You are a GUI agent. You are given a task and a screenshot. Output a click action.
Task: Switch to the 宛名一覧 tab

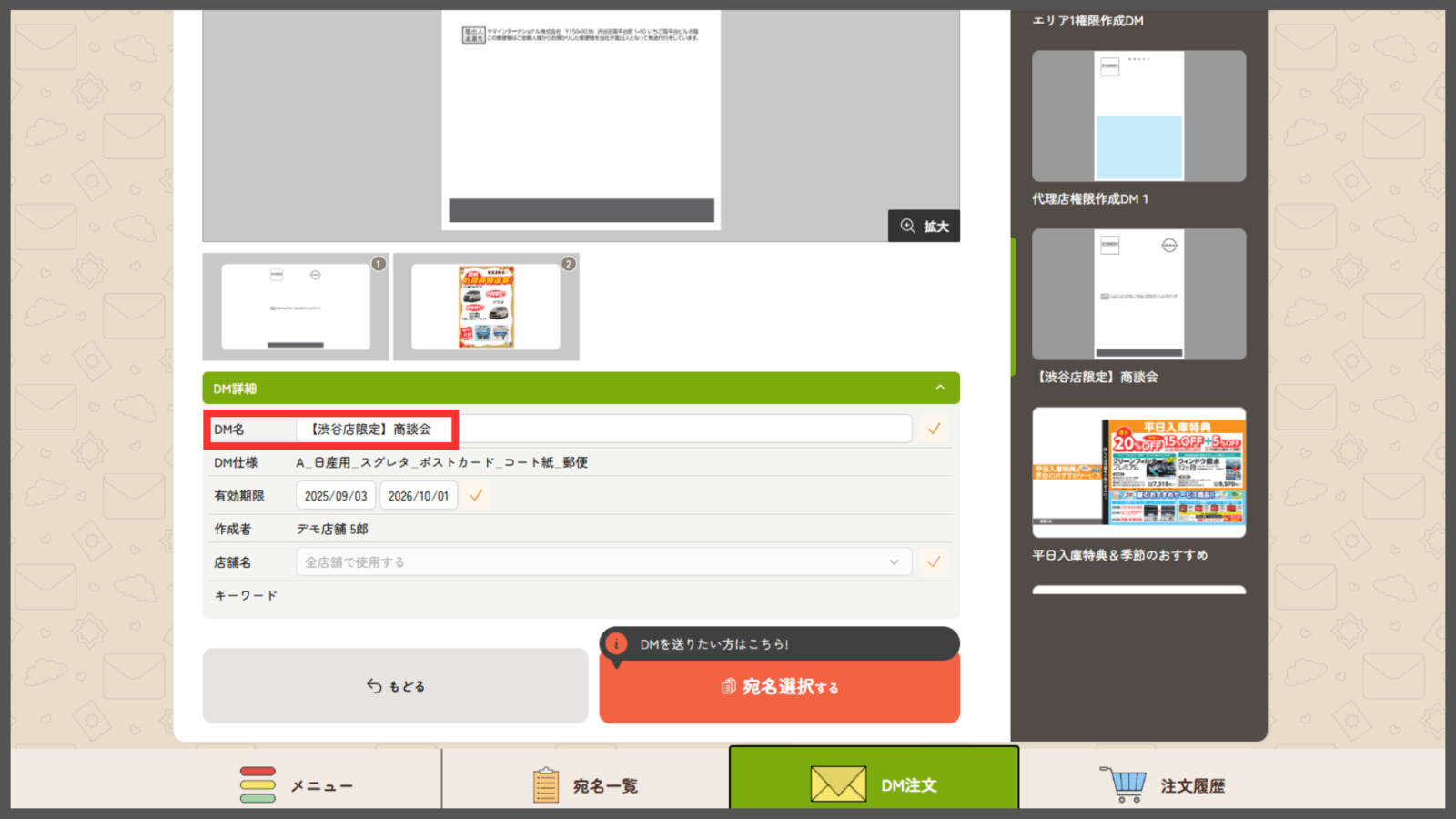tap(604, 785)
